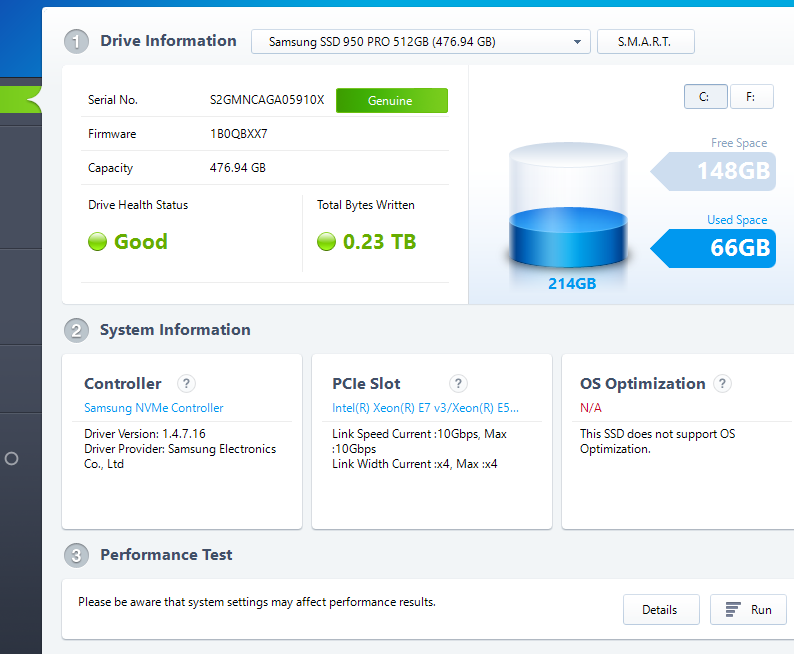Click the Samsung NVMe Controller link
The height and width of the screenshot is (654, 794).
pyautogui.click(x=153, y=408)
